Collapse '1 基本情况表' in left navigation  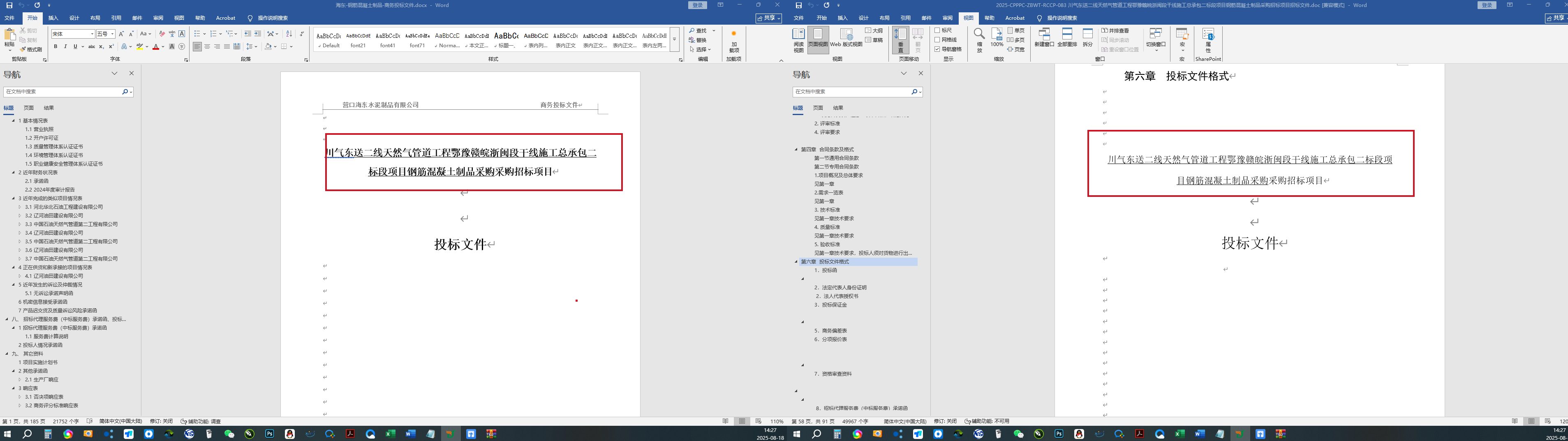pyautogui.click(x=14, y=120)
